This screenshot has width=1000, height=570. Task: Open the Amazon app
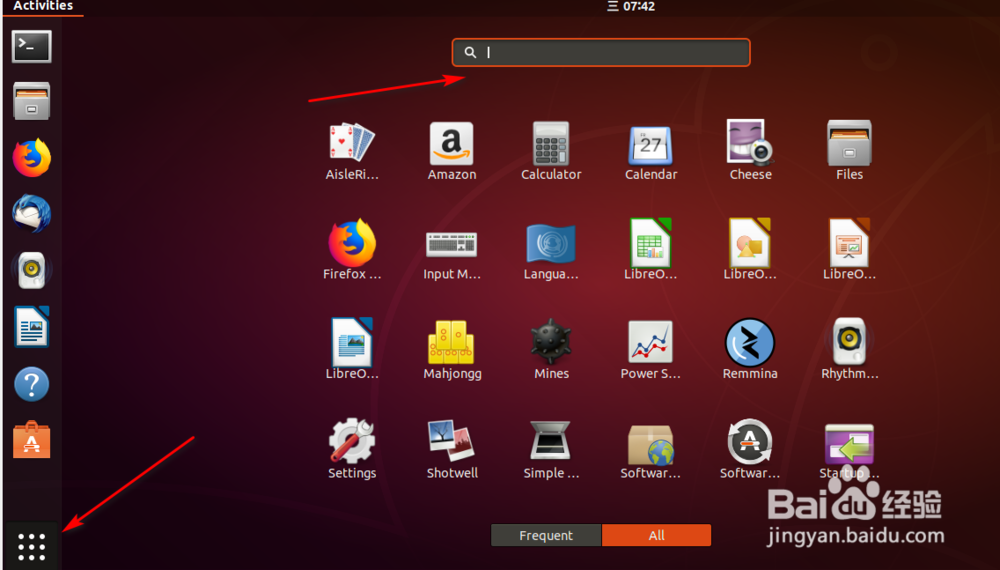click(x=452, y=151)
